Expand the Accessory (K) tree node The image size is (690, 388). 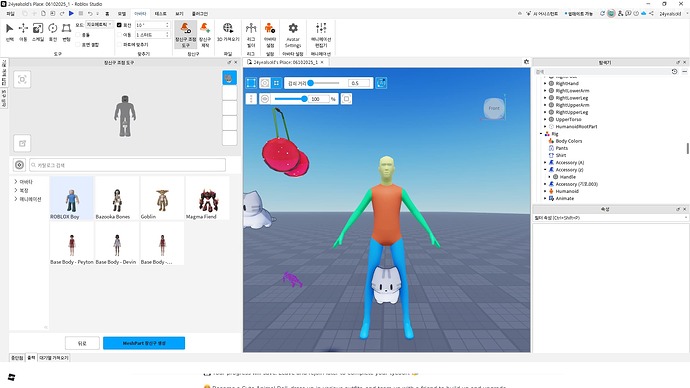pyautogui.click(x=545, y=162)
